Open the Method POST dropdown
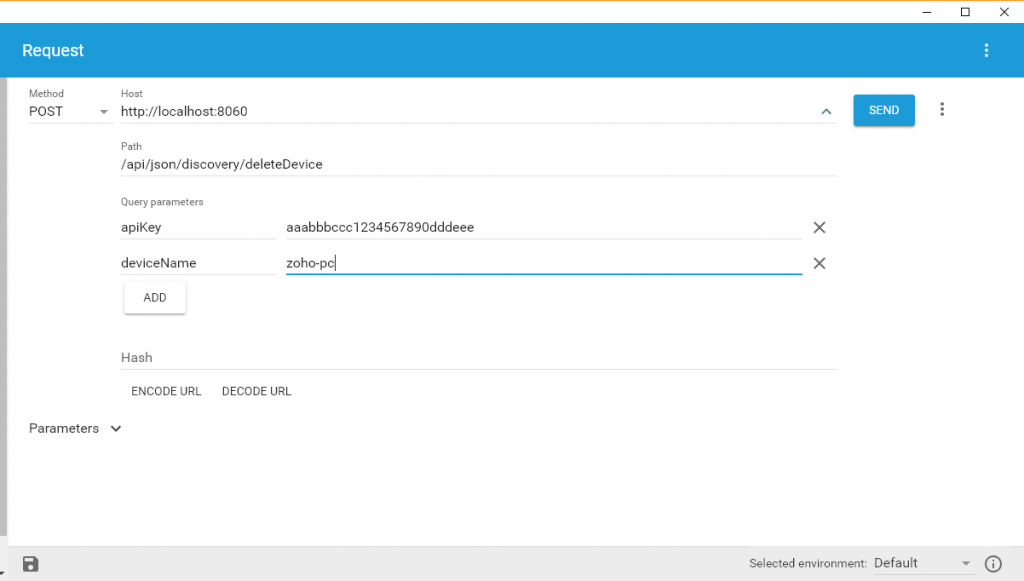1024x581 pixels. coord(69,112)
